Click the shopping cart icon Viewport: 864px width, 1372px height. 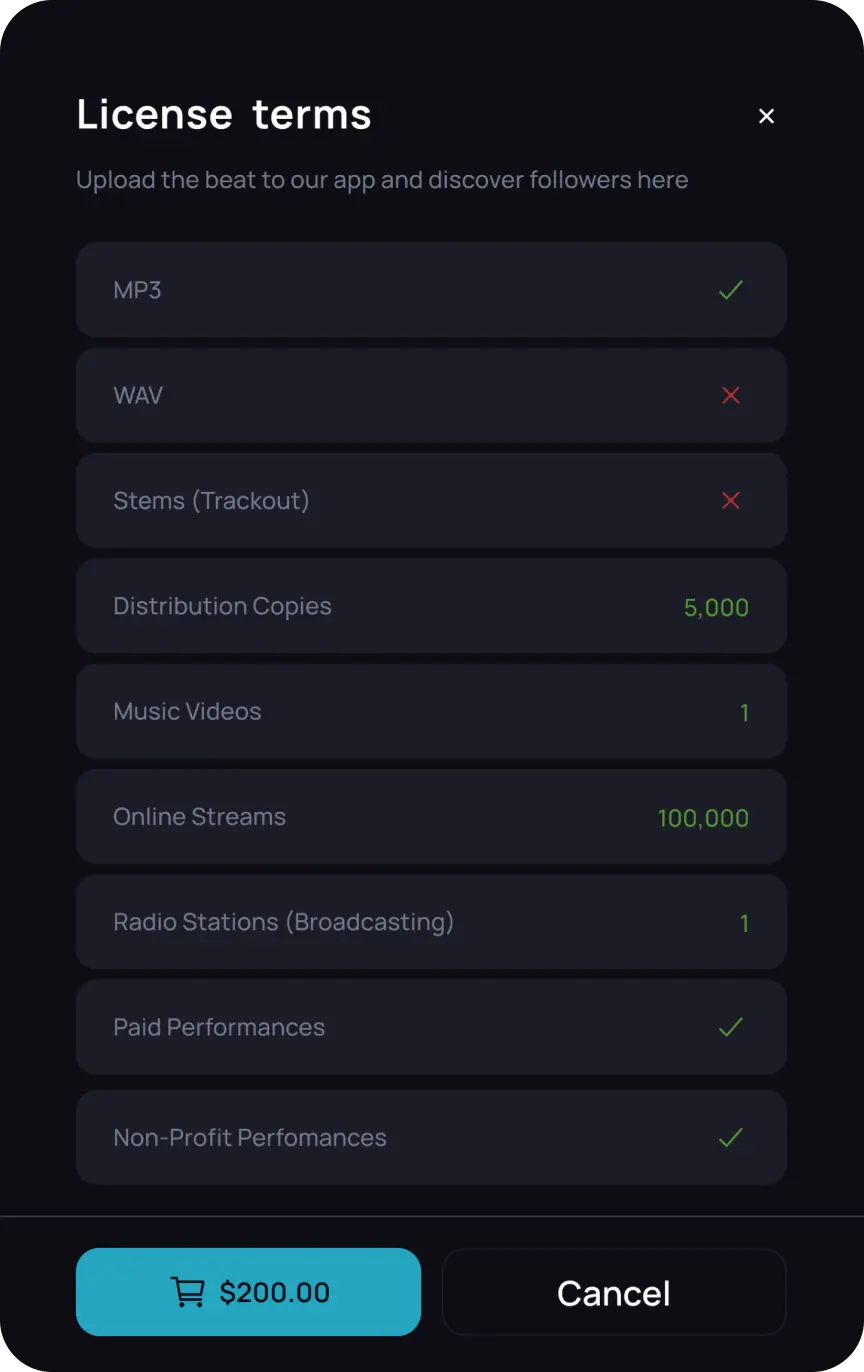click(x=187, y=1292)
